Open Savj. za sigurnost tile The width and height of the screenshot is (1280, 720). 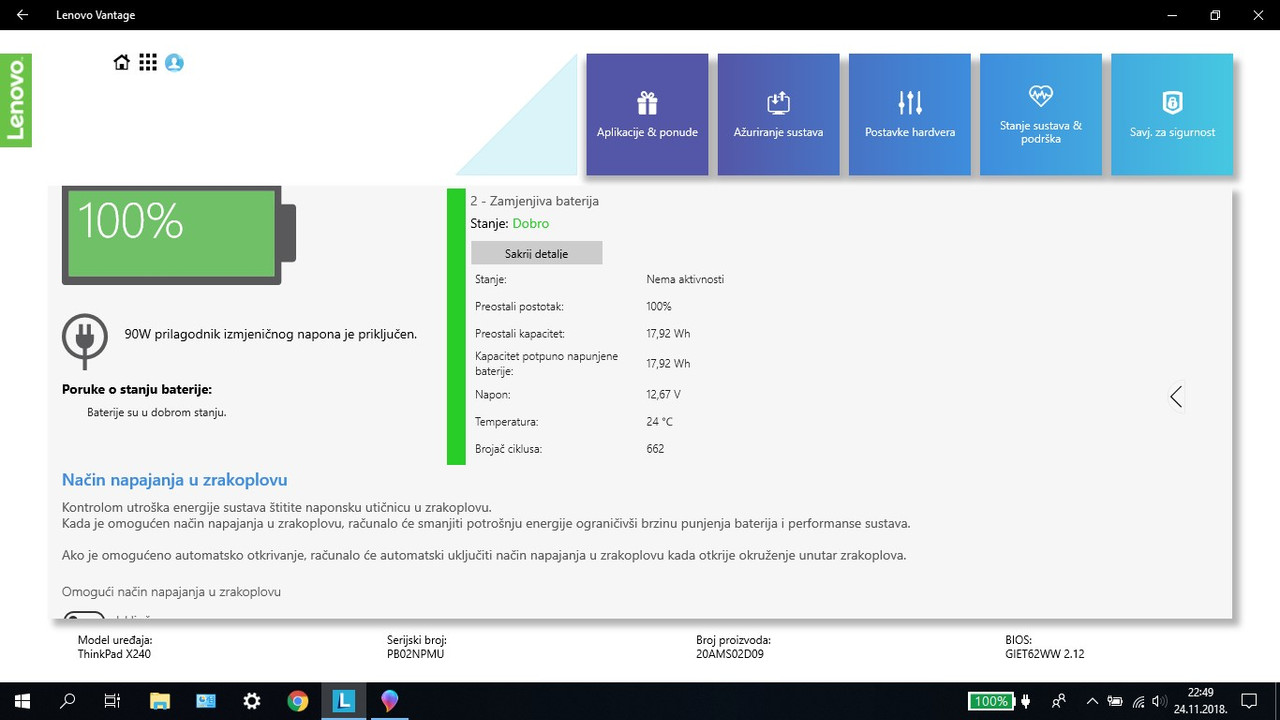(1172, 115)
